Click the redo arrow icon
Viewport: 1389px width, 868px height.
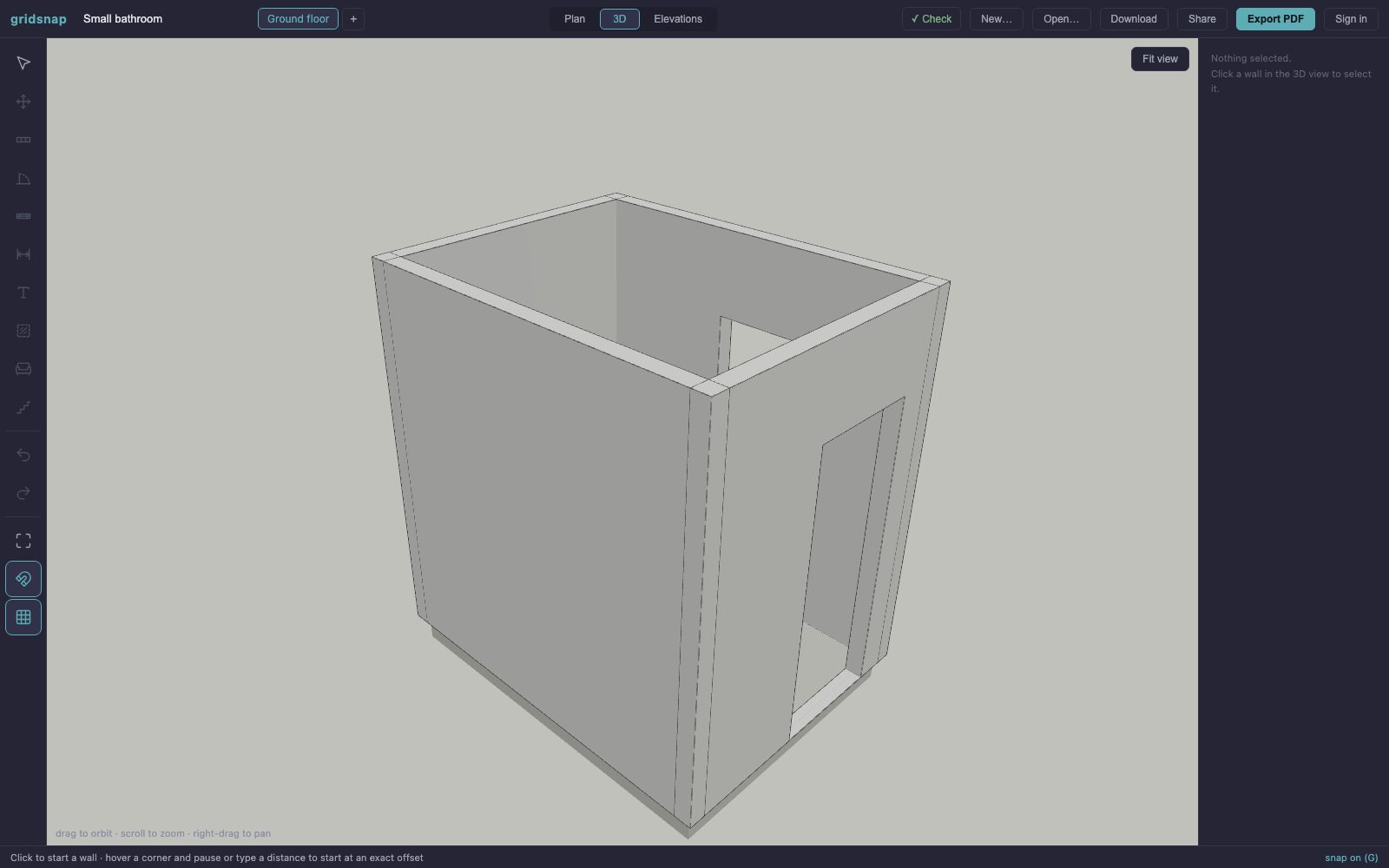[x=23, y=493]
